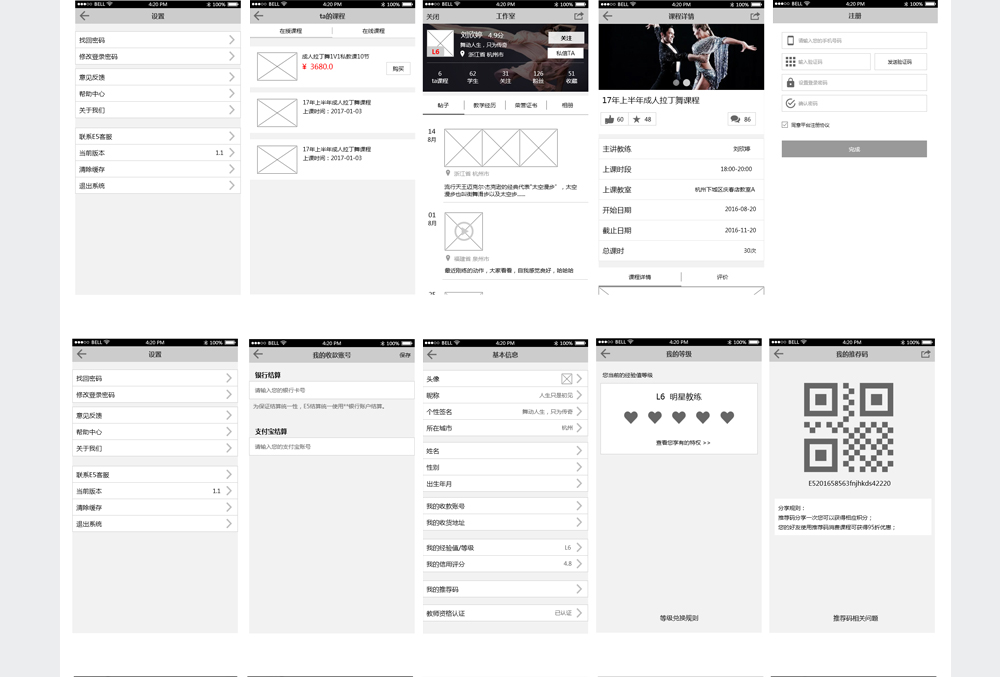Open the 我的收货地址 row chevron
Image resolution: width=1000 pixels, height=677 pixels.
tap(579, 522)
